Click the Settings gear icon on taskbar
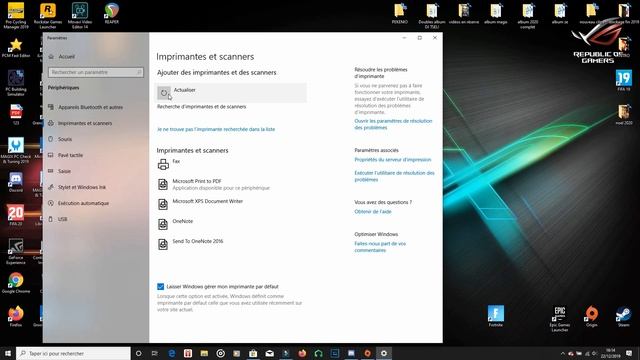This screenshot has height=360, width=640. 384,353
